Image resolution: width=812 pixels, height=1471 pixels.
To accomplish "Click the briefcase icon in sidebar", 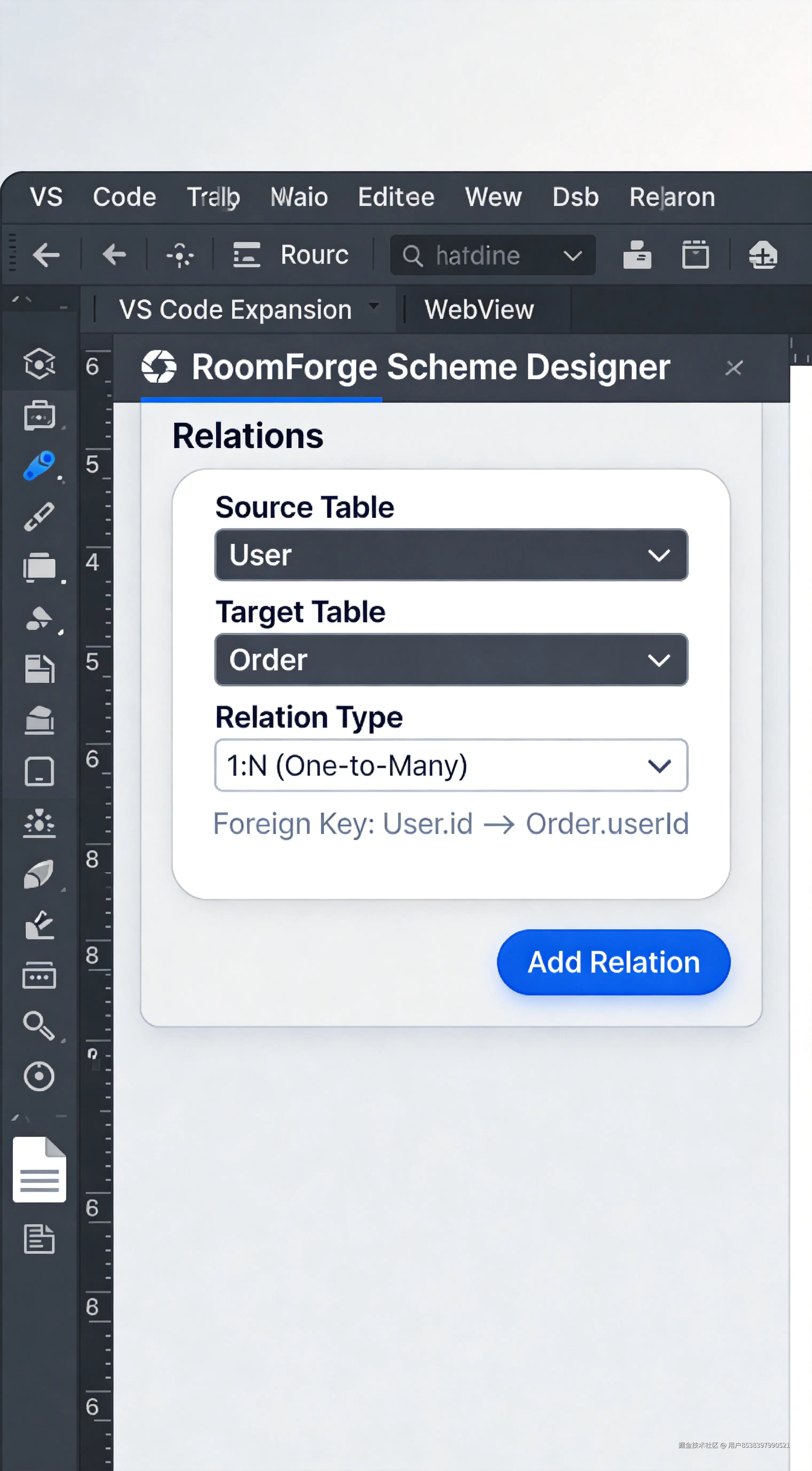I will (x=39, y=415).
